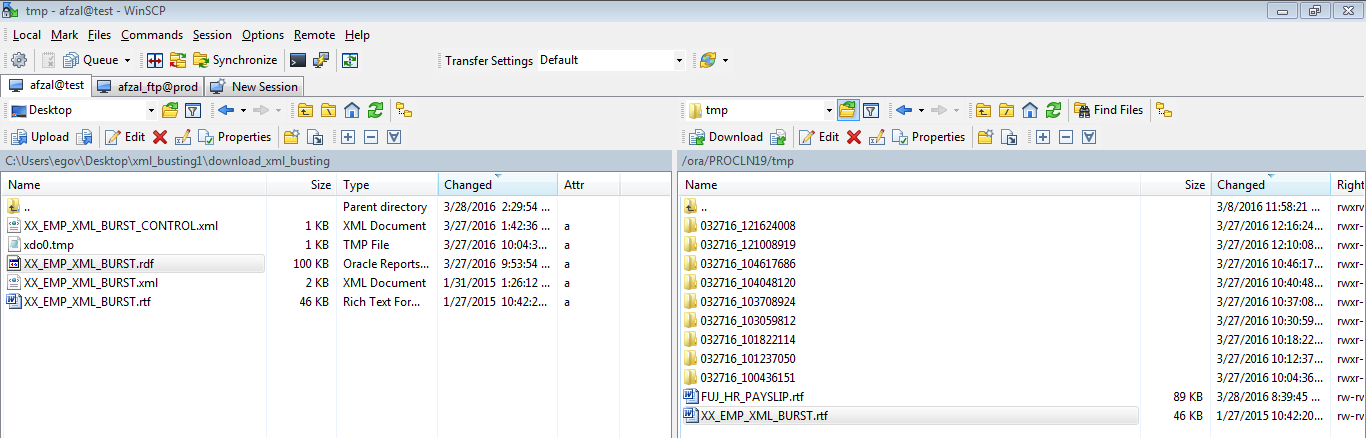Image resolution: width=1366 pixels, height=438 pixels.
Task: Open the Local menu
Action: [x=27, y=35]
